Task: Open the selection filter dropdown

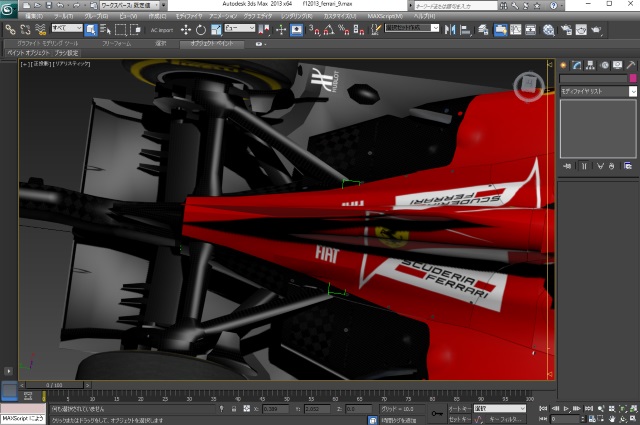Action: click(x=67, y=28)
